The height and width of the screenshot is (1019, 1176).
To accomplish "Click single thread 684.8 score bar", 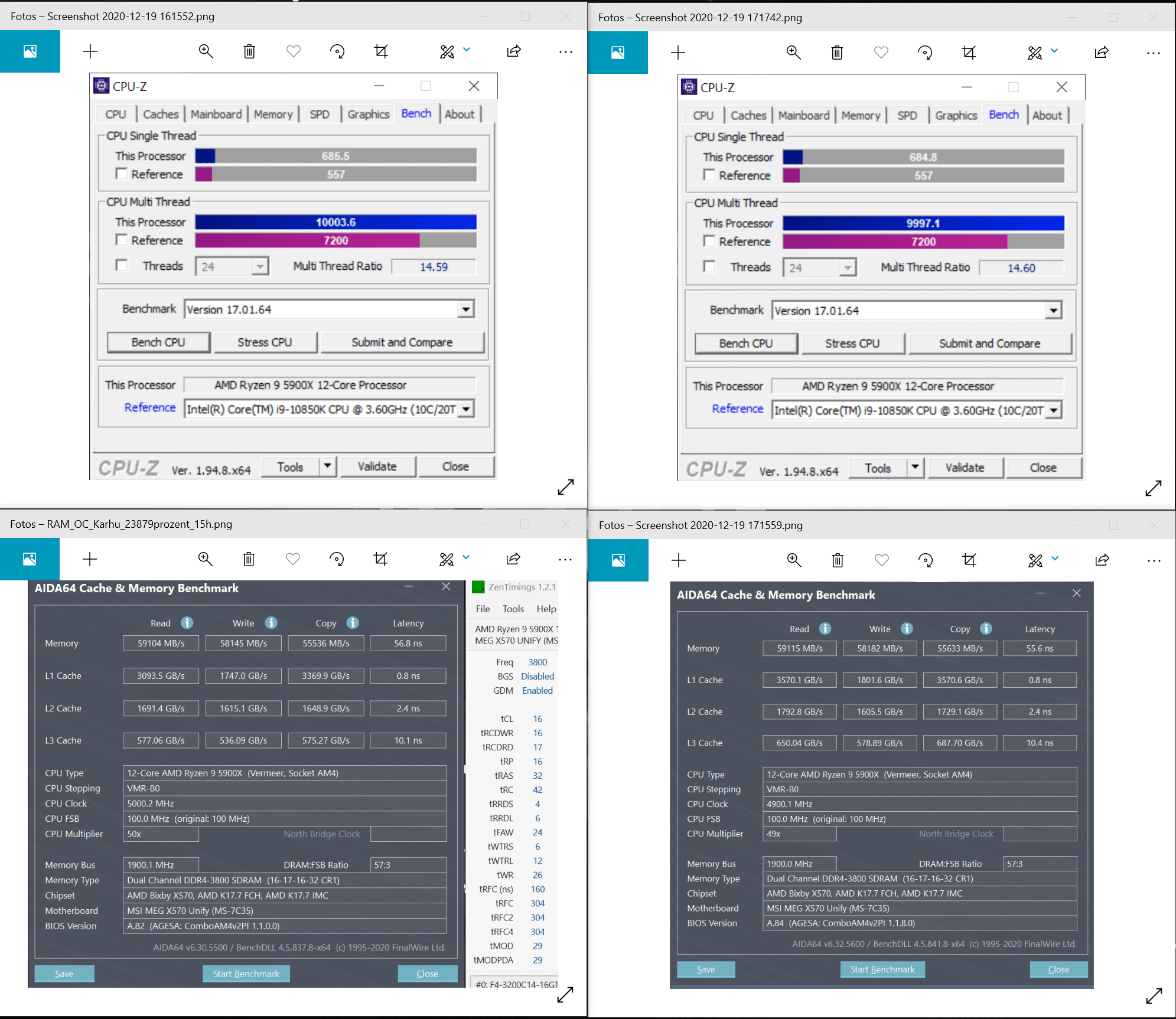I will point(923,157).
